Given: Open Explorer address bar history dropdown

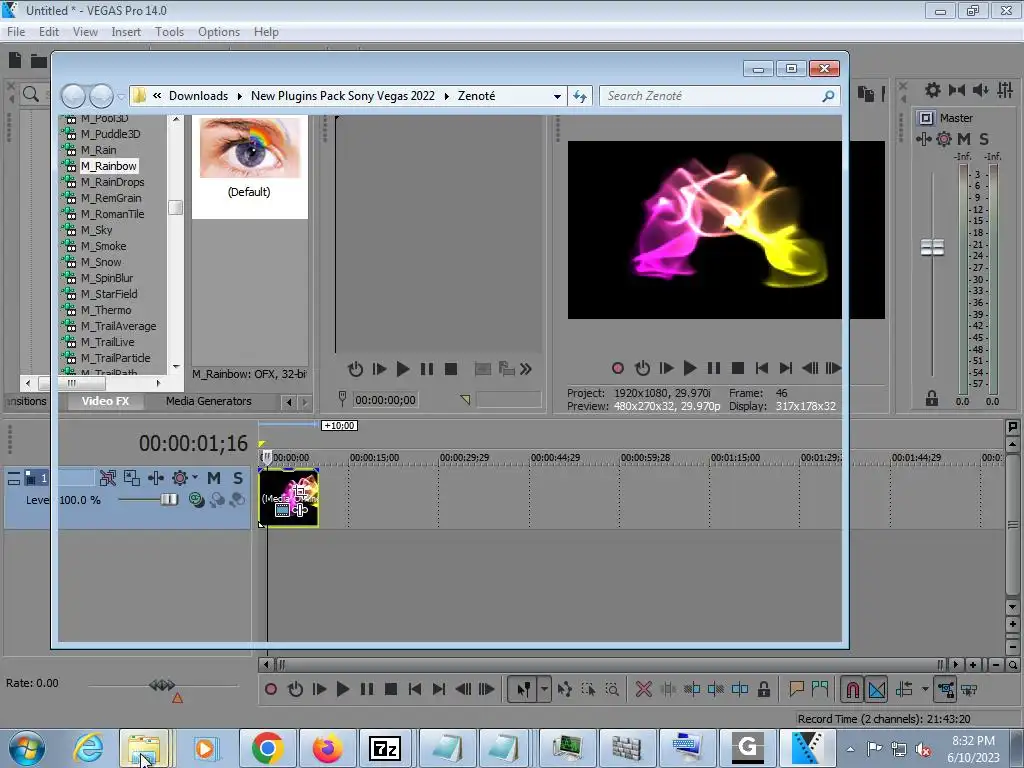Looking at the screenshot, I should click(x=557, y=96).
